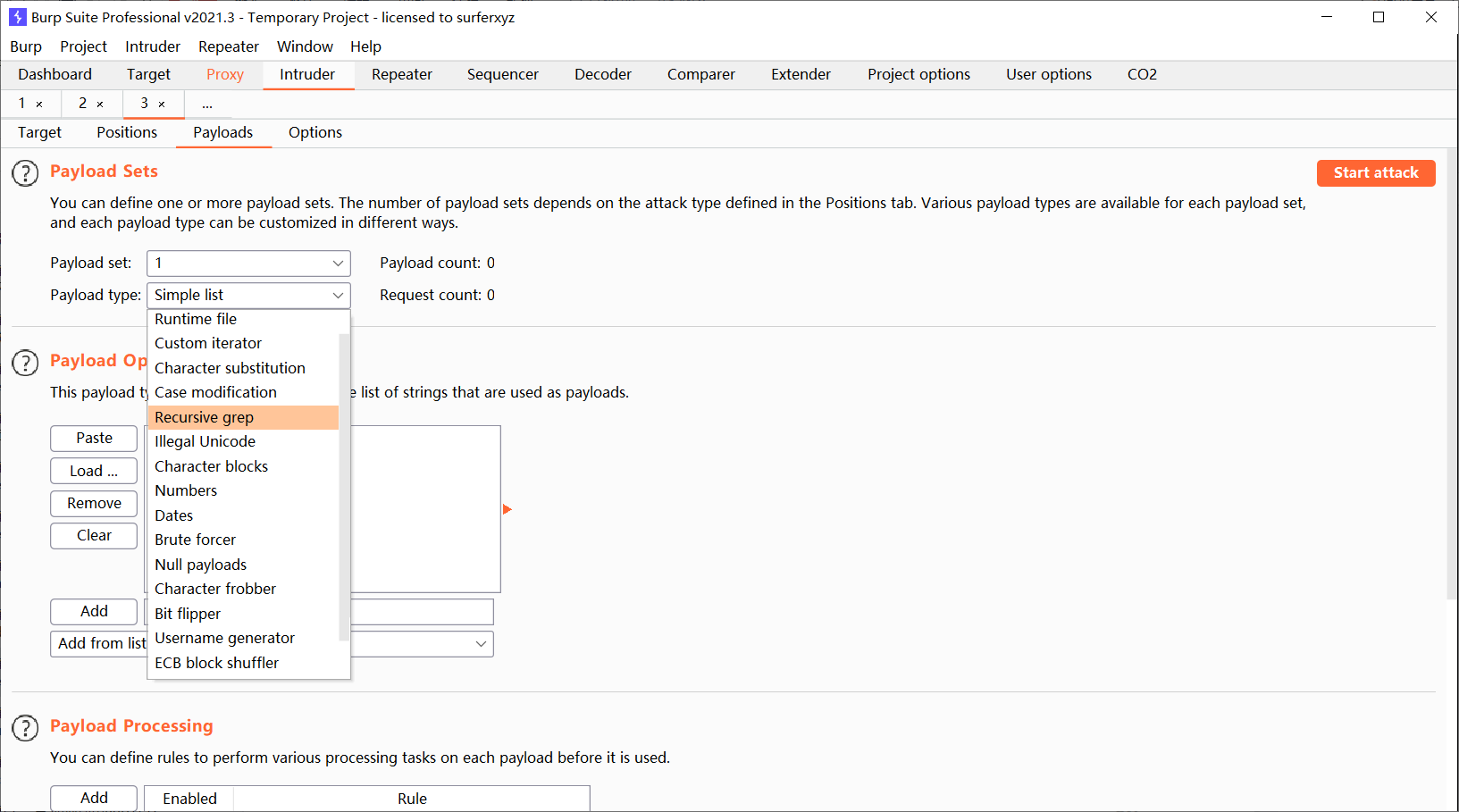
Task: Select Custom iterator payload type
Action: coord(243,343)
